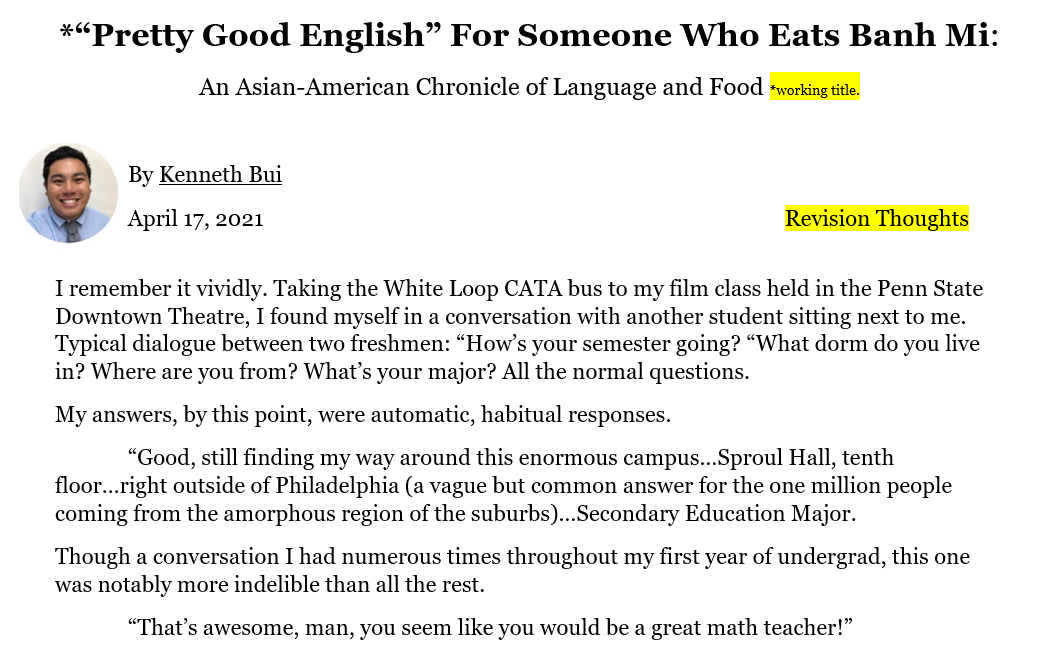Click the April 17, 2021 date
This screenshot has width=1037, height=658.
tap(195, 219)
